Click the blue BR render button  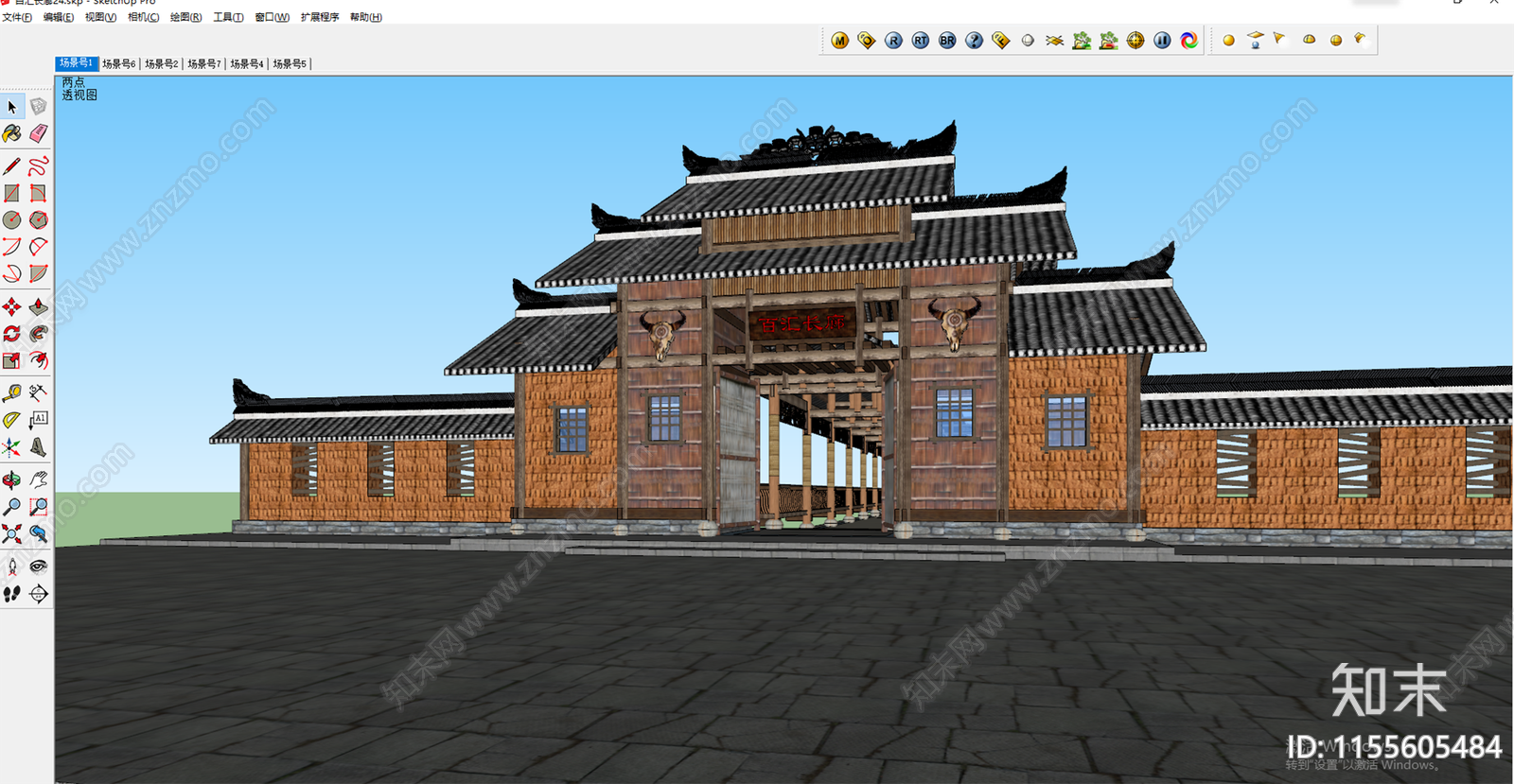[947, 41]
